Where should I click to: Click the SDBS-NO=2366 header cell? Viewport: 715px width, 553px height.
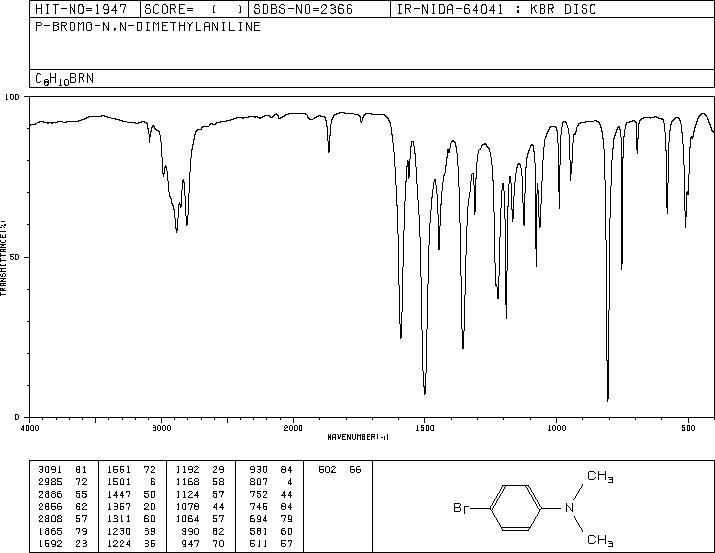point(319,9)
